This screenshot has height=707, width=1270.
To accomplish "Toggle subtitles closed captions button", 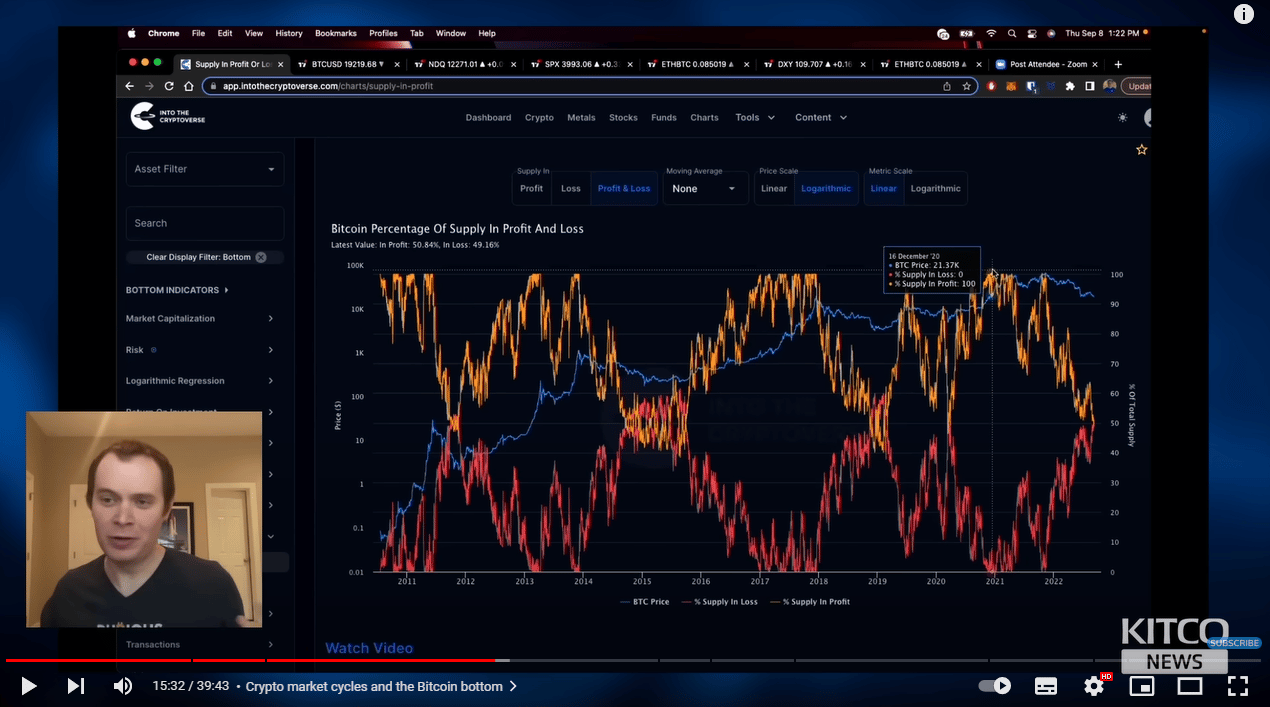I will (1046, 686).
